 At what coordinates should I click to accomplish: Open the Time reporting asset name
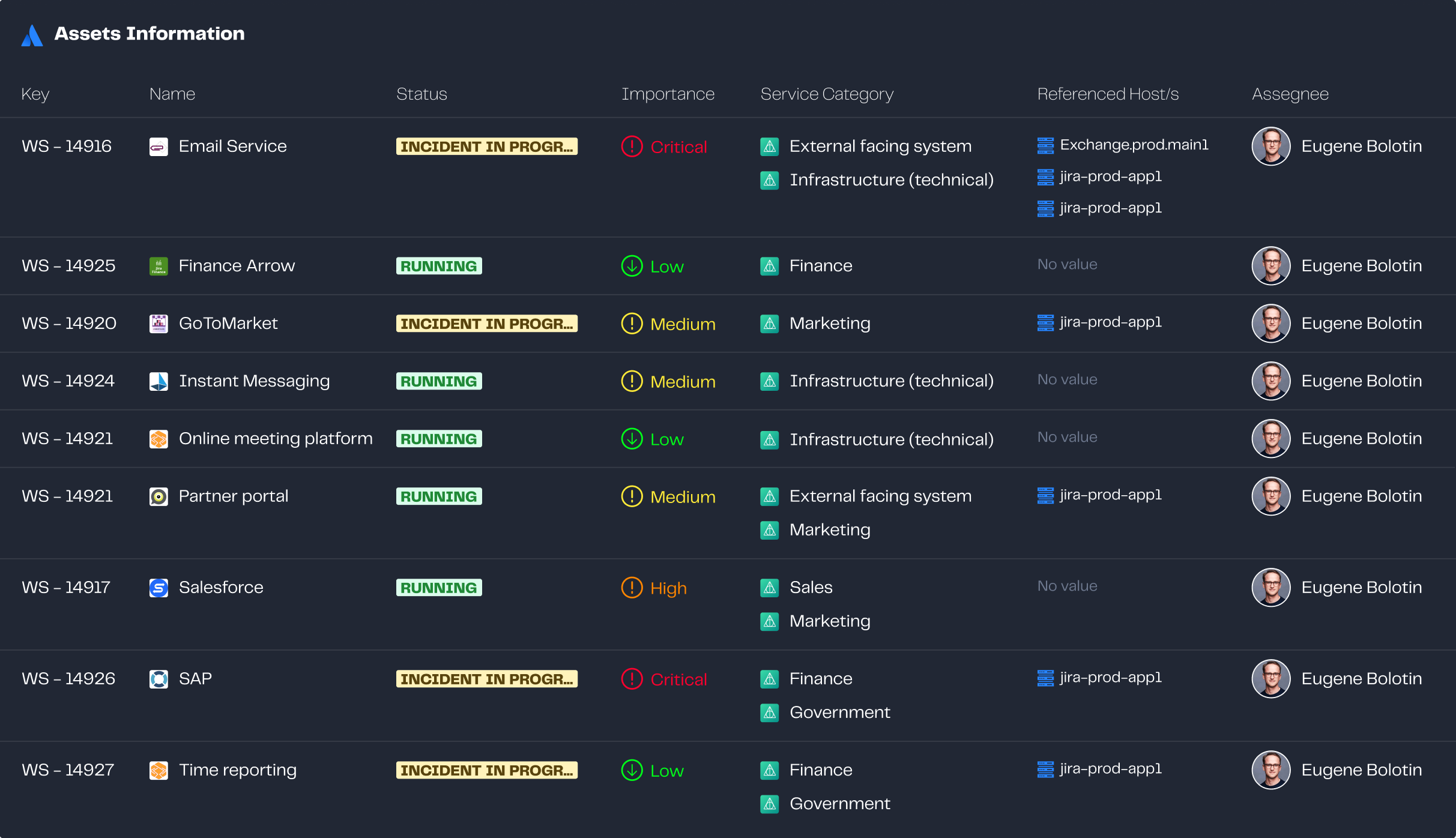point(238,770)
